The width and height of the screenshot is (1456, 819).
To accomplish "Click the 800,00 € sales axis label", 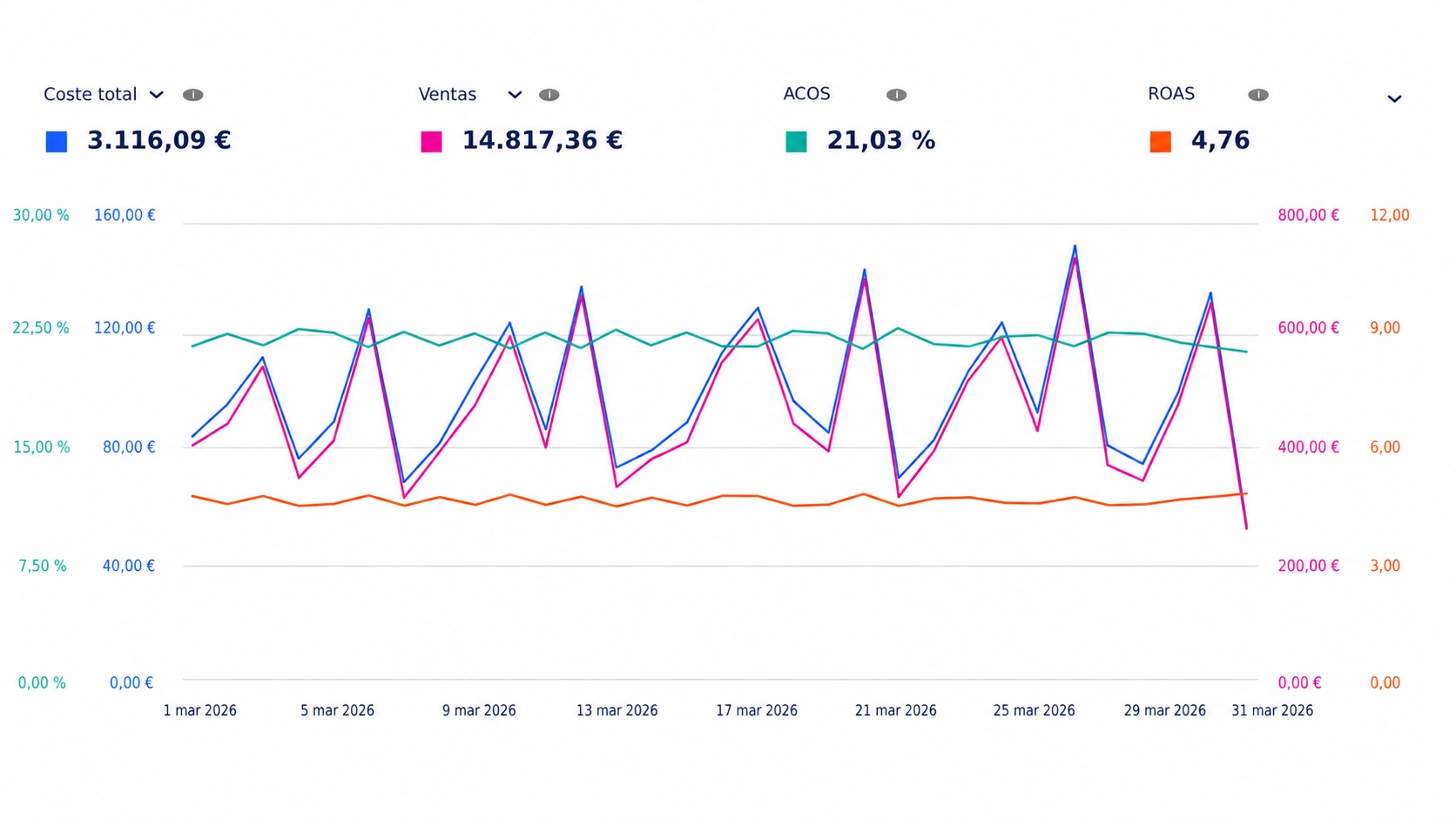I will [1308, 215].
